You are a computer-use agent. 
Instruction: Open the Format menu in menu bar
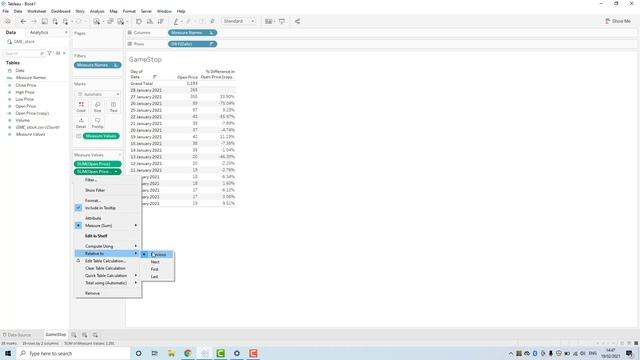coord(129,11)
